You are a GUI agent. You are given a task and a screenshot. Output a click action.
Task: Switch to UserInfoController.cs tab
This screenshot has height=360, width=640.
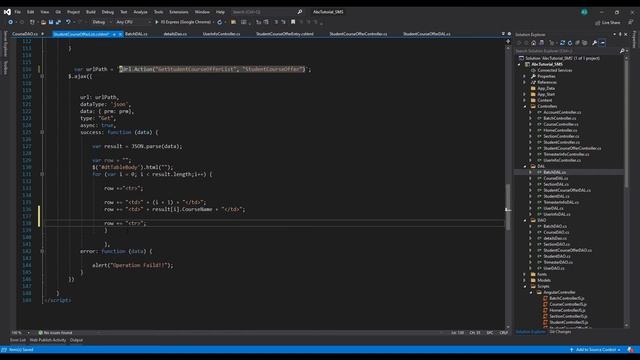pos(221,34)
